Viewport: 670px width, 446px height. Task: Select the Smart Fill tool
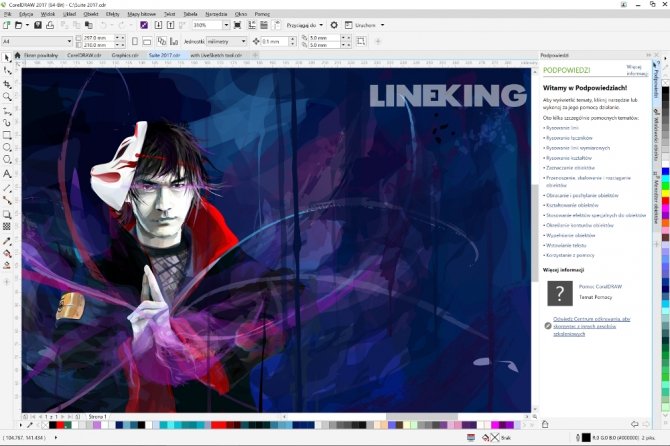click(x=7, y=265)
